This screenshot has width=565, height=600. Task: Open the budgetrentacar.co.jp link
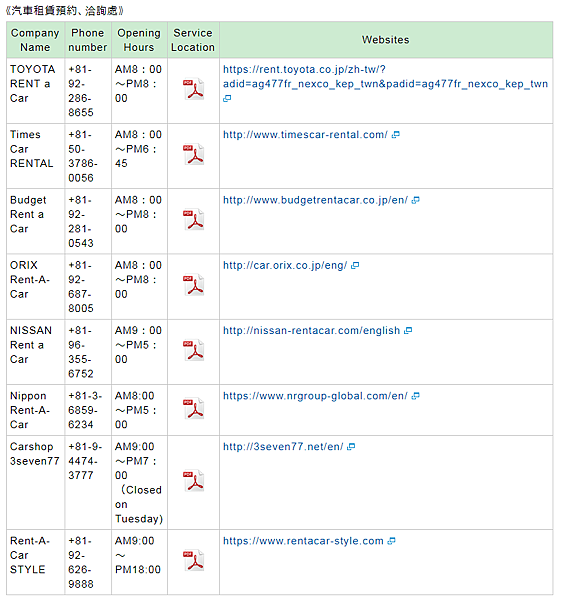click(315, 200)
